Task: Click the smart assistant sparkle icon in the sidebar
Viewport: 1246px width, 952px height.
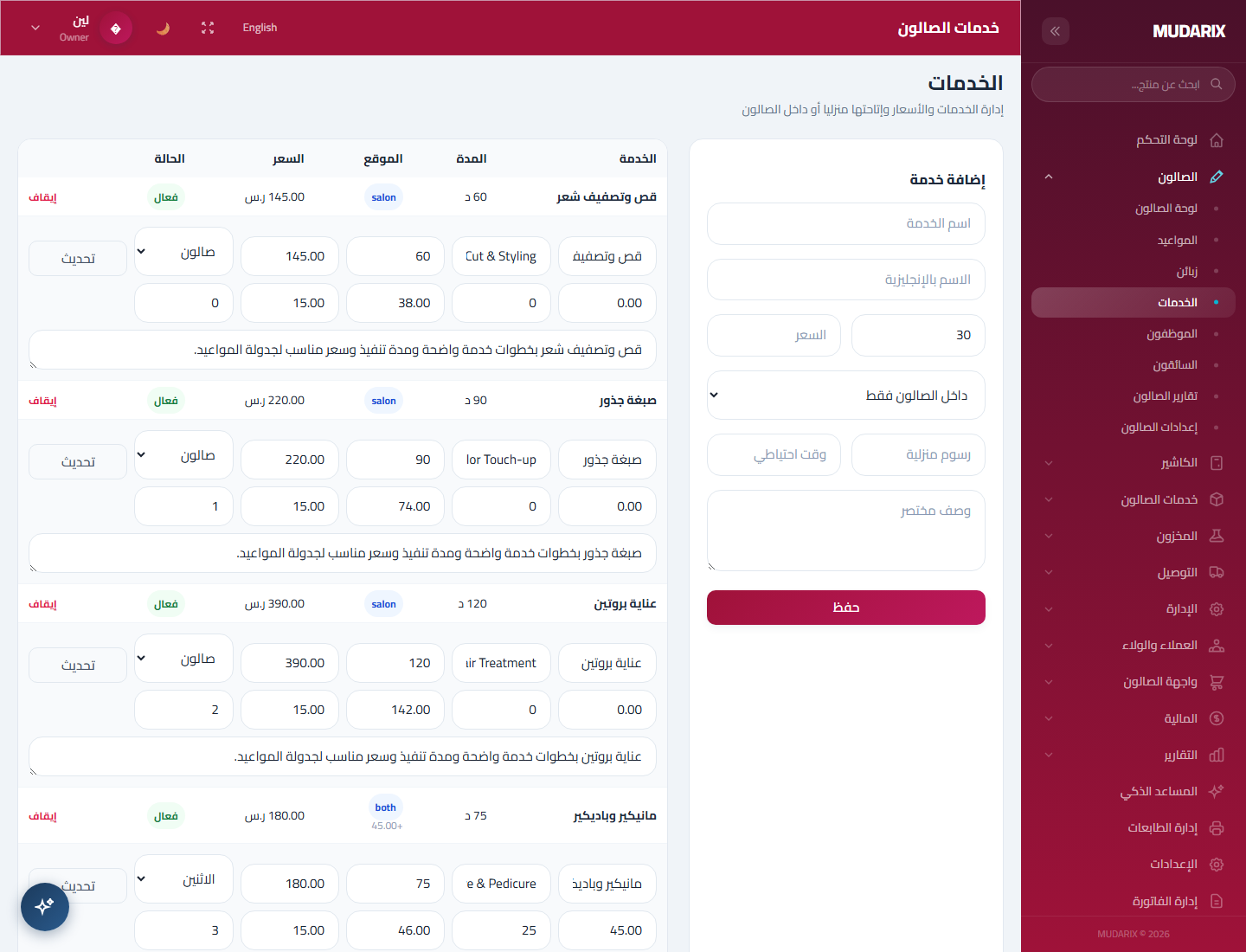Action: coord(1216,791)
